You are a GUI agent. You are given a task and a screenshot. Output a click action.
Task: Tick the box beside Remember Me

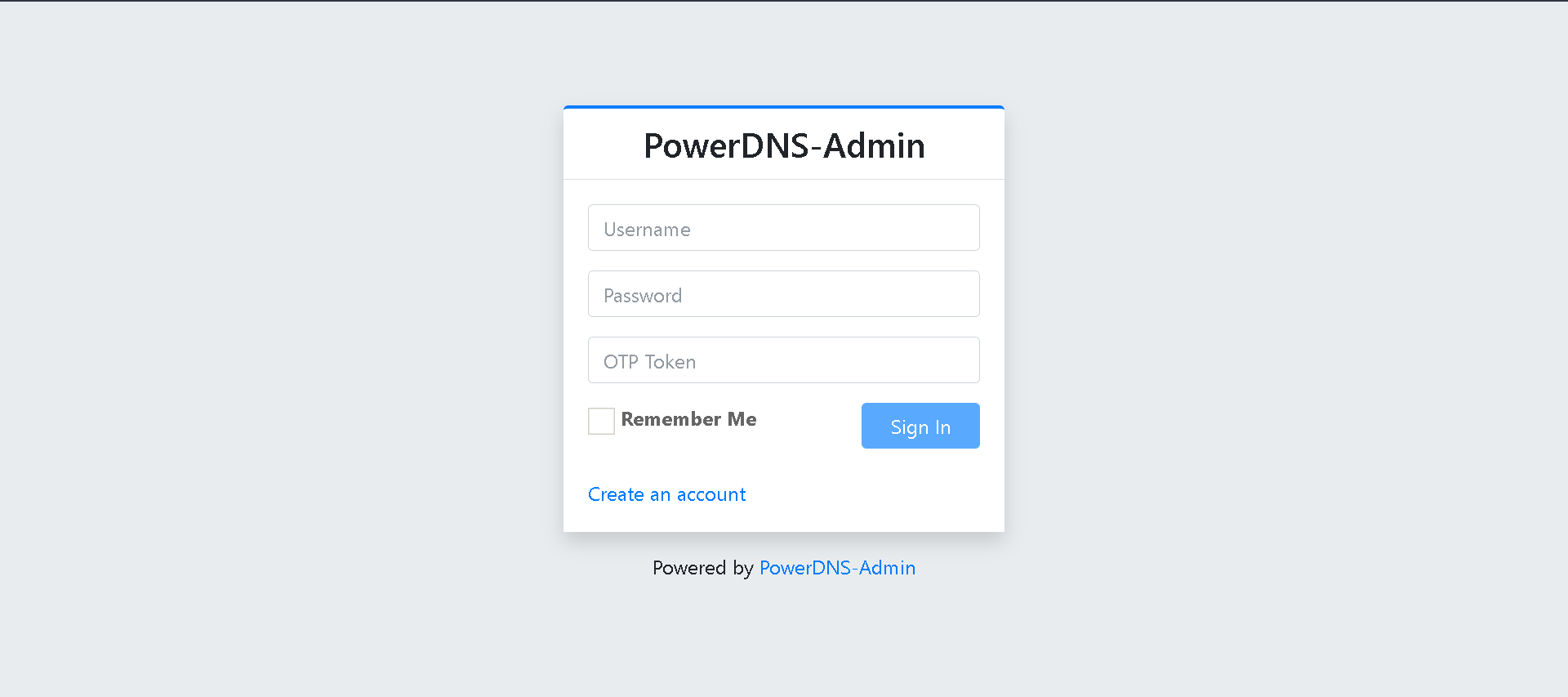pyautogui.click(x=601, y=421)
